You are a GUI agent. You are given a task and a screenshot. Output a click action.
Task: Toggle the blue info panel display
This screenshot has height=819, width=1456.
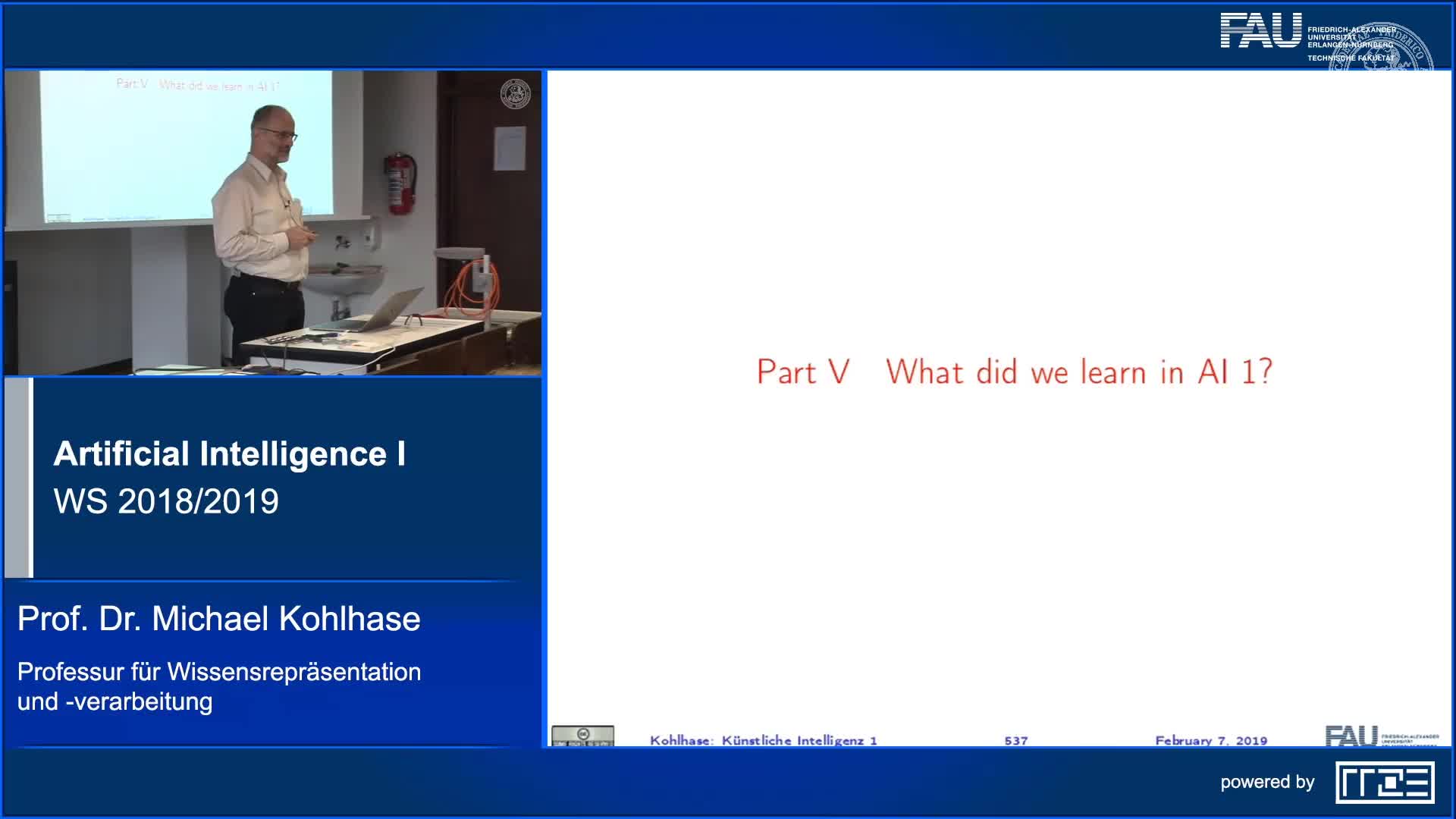[x=273, y=554]
